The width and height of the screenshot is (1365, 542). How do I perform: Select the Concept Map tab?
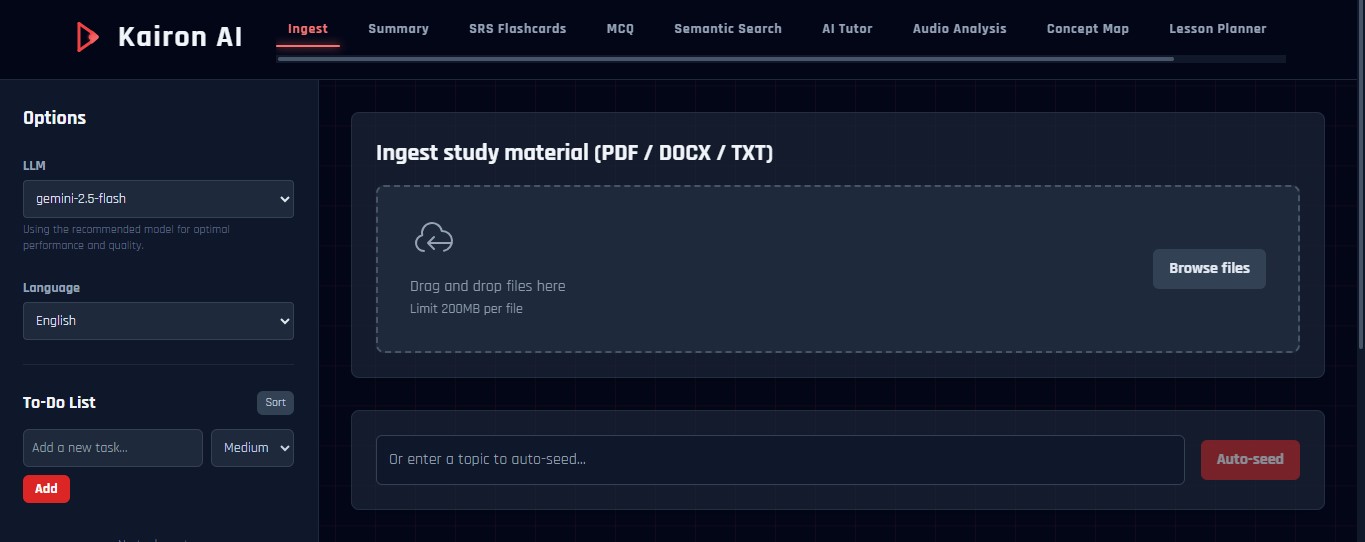click(x=1088, y=29)
